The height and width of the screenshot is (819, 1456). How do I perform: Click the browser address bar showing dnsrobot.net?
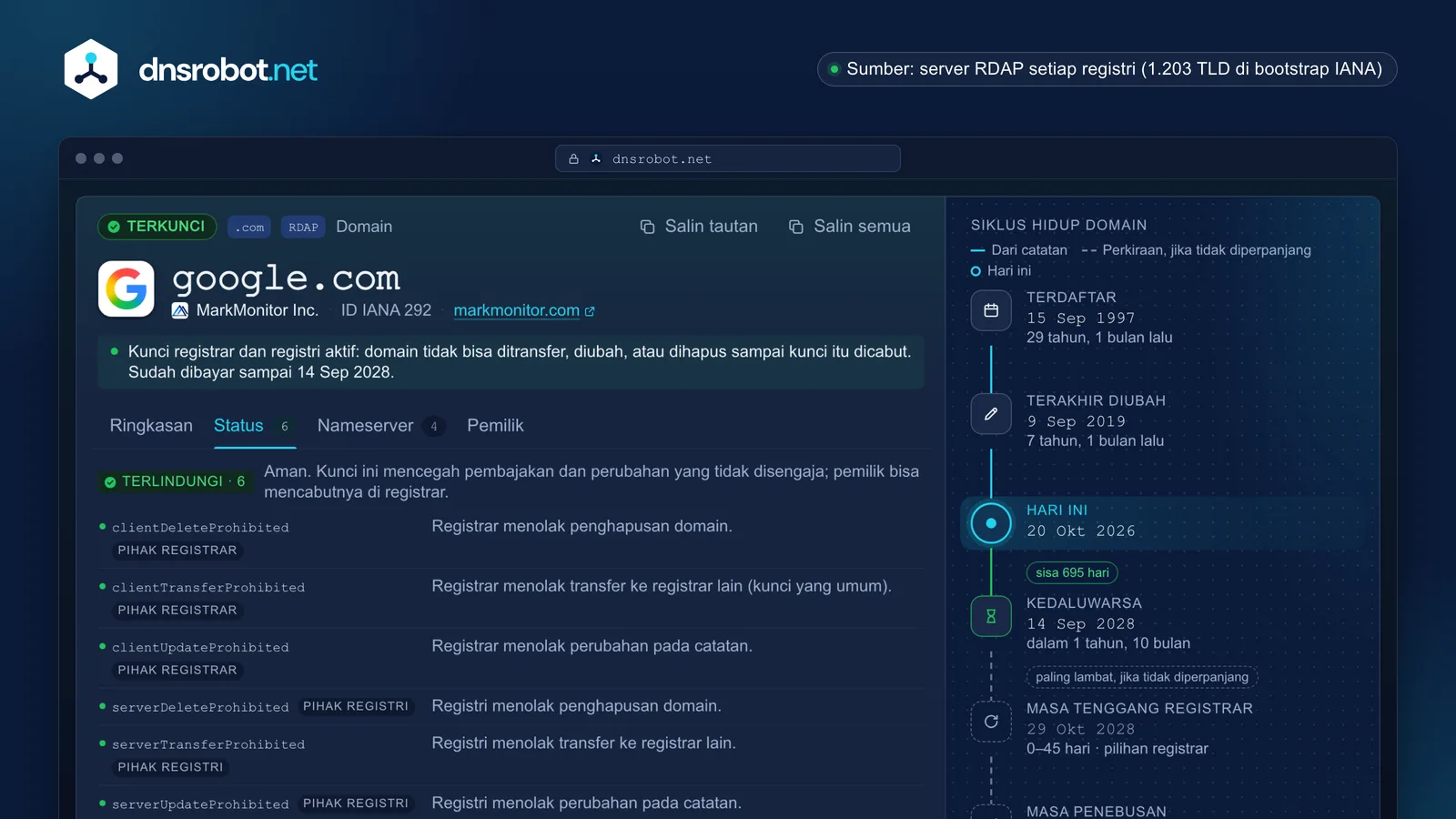728,158
